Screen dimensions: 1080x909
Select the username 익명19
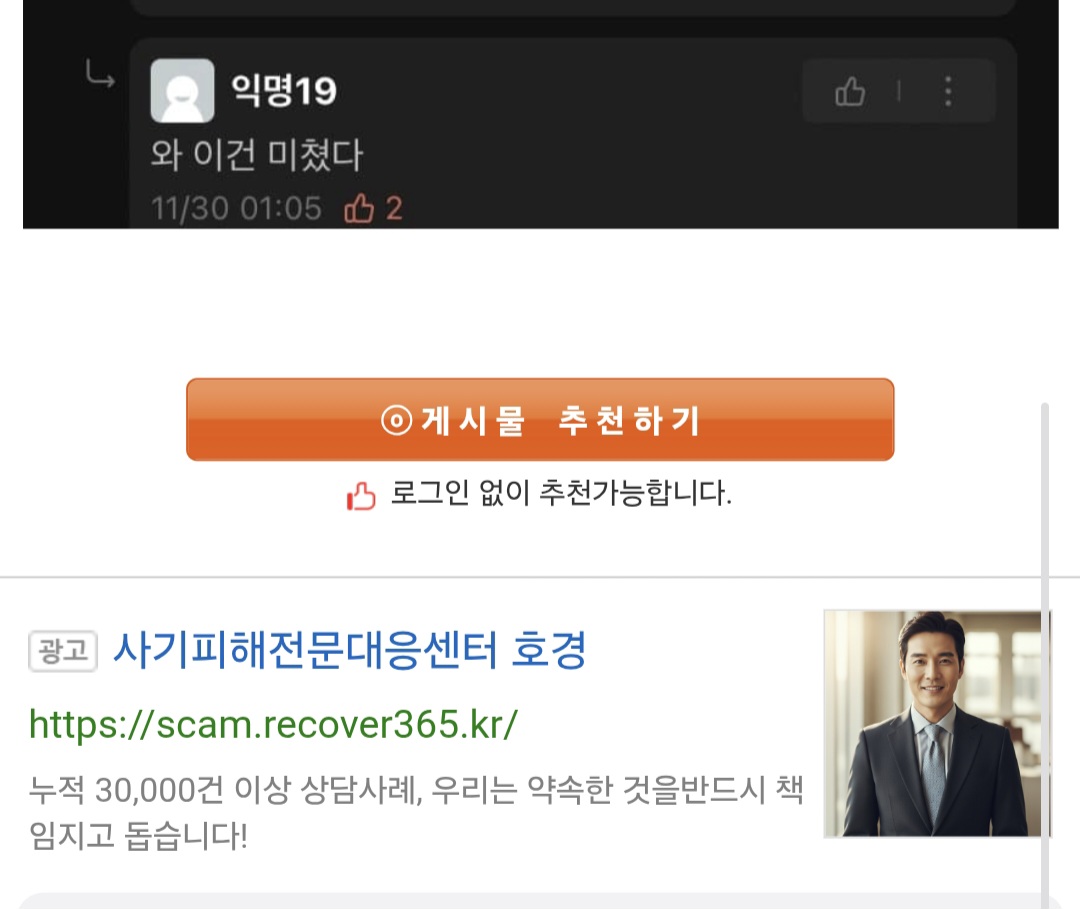(284, 90)
